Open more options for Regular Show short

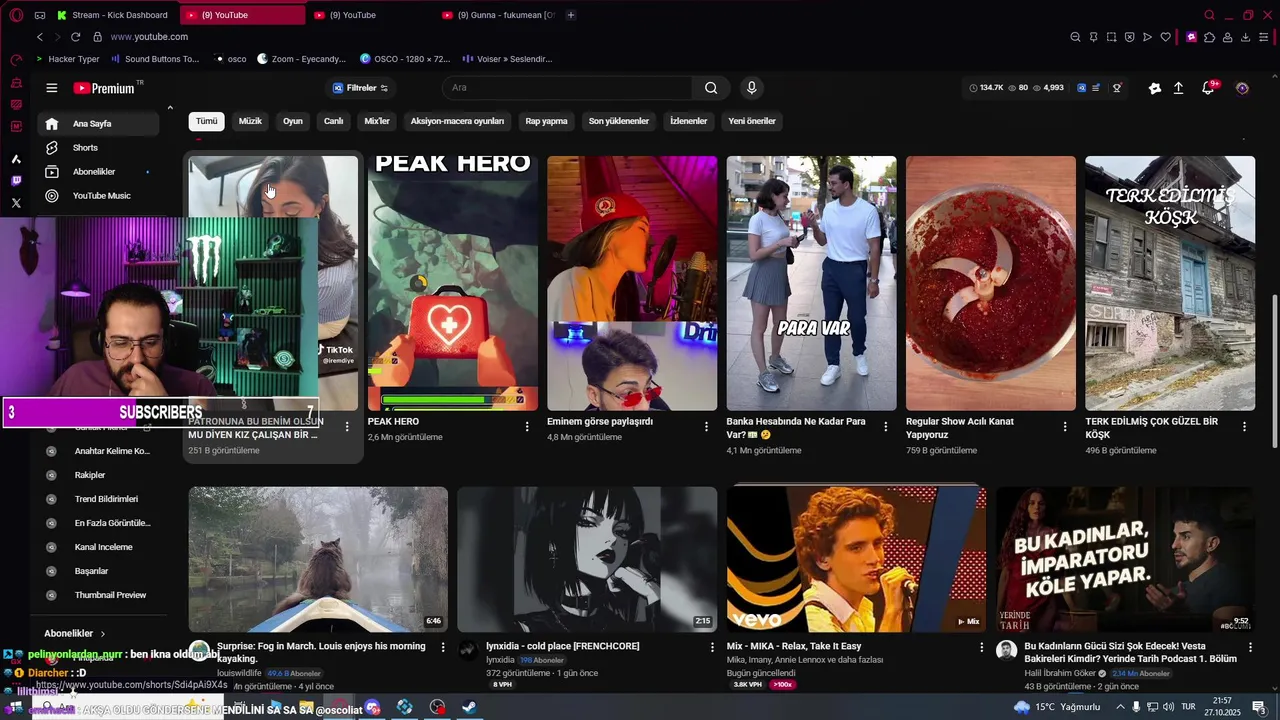coord(1065,427)
